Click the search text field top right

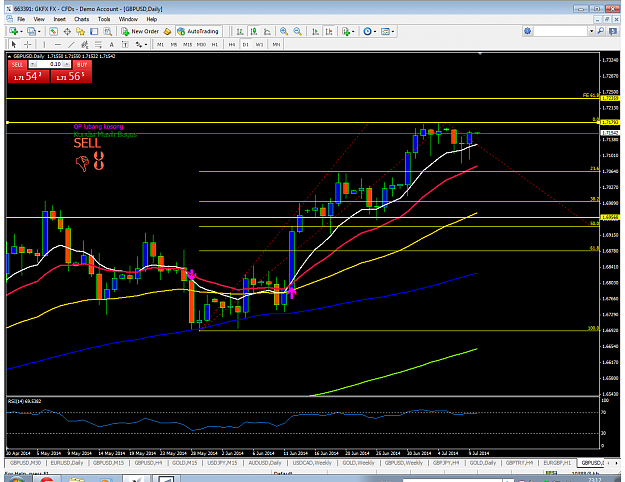pos(561,31)
